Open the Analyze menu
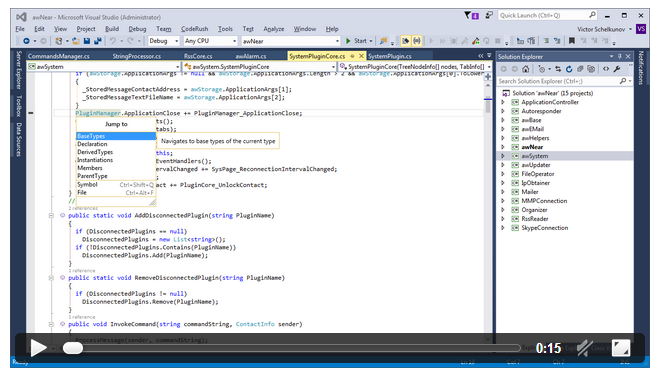Viewport: 659px width, 375px height. [274, 29]
